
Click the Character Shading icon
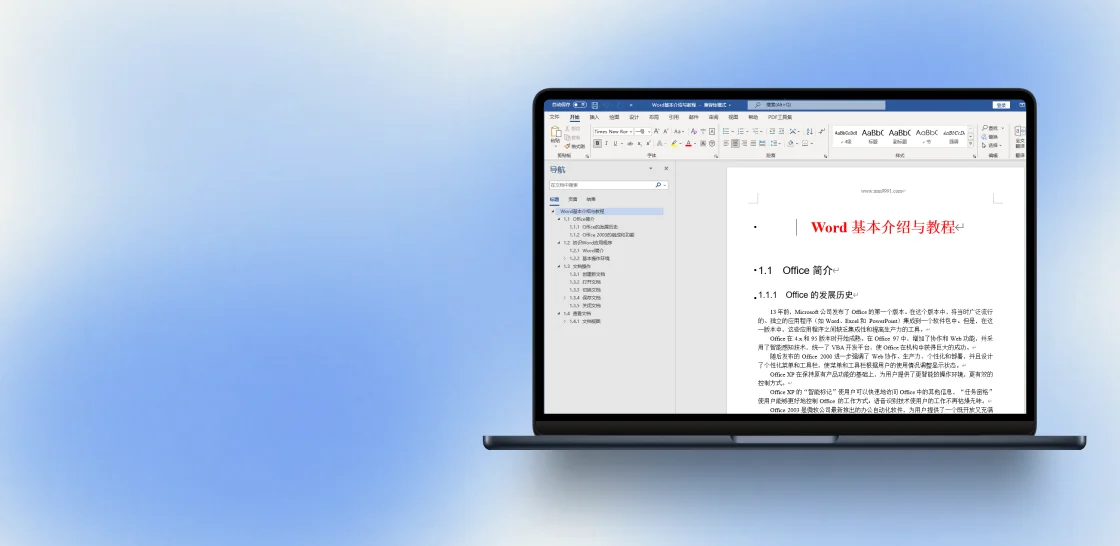coord(703,143)
